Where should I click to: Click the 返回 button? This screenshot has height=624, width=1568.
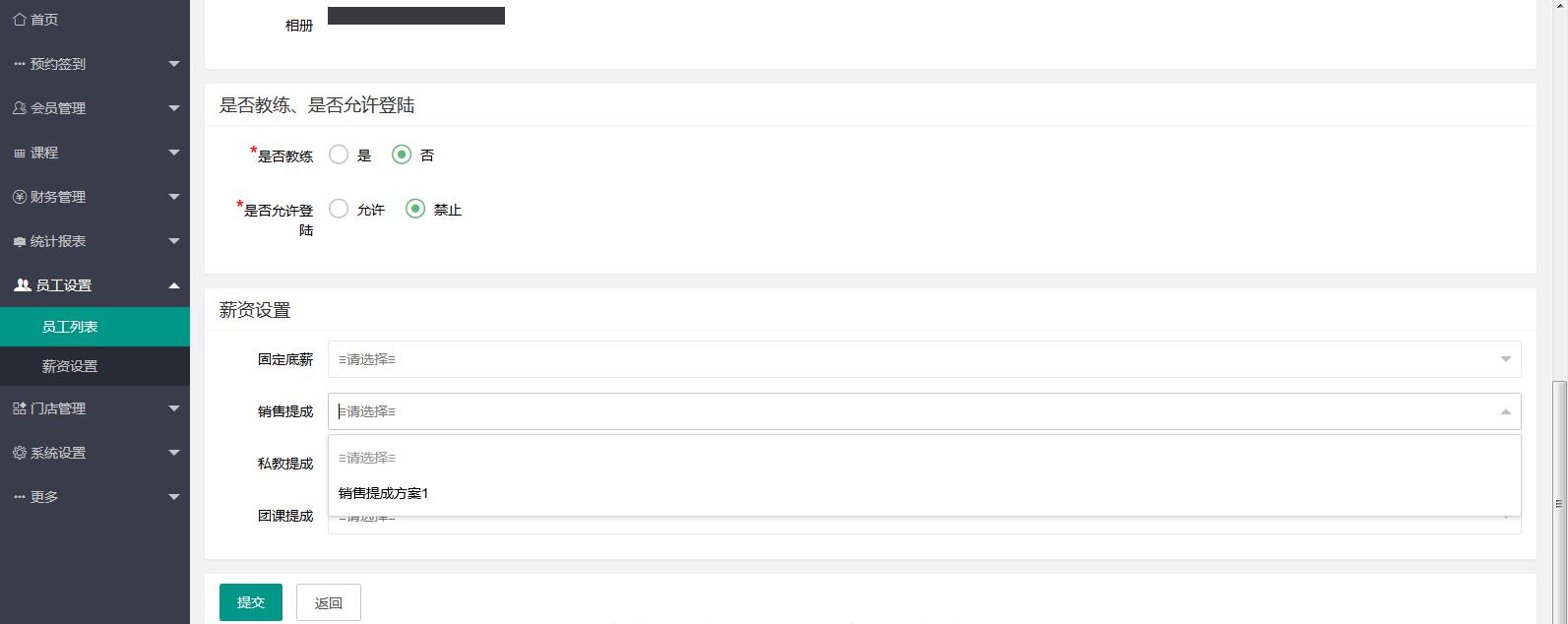[329, 602]
